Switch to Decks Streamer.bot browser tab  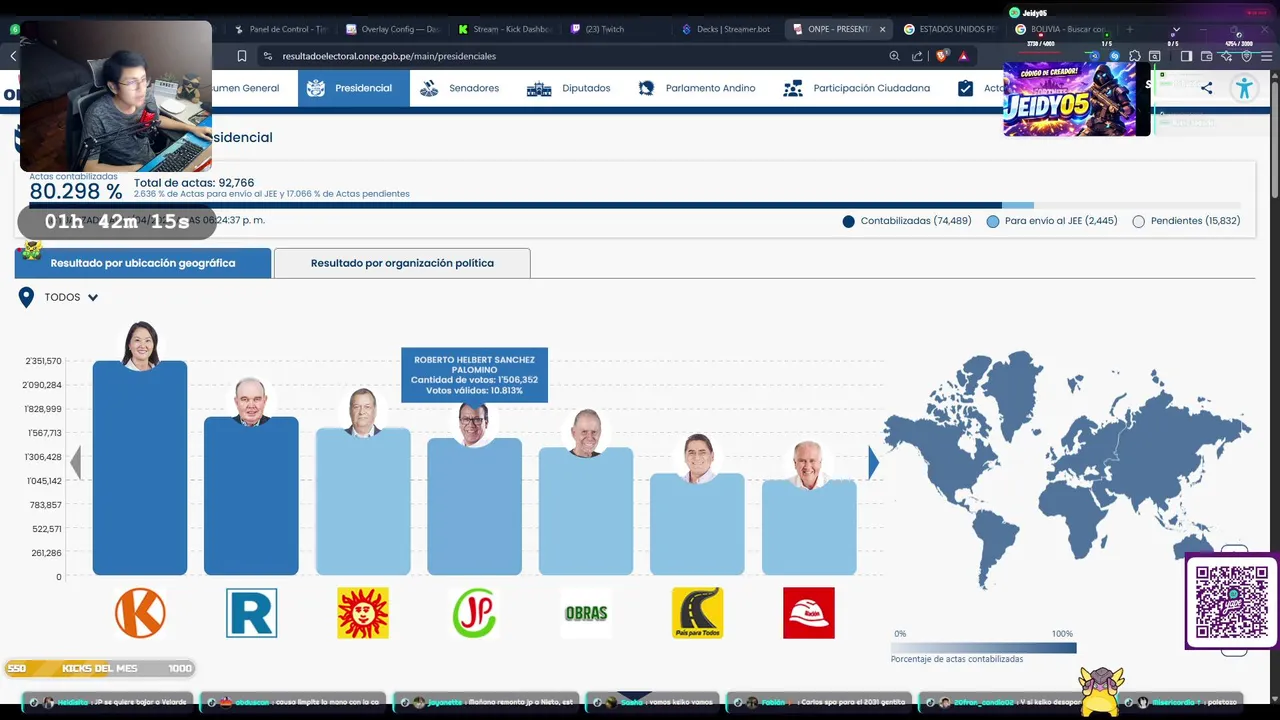(x=728, y=29)
